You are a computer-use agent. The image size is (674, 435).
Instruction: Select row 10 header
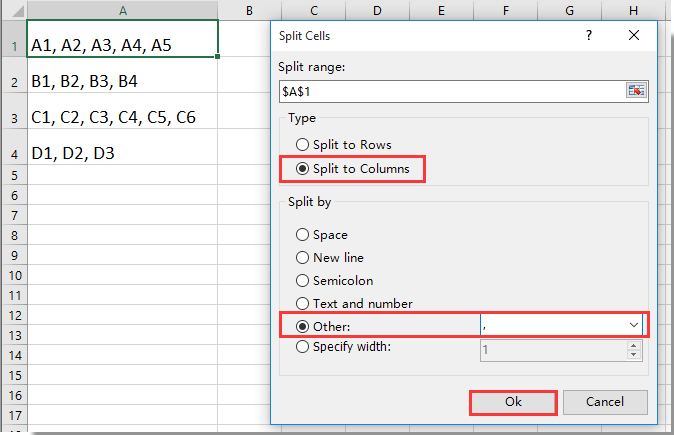(14, 275)
